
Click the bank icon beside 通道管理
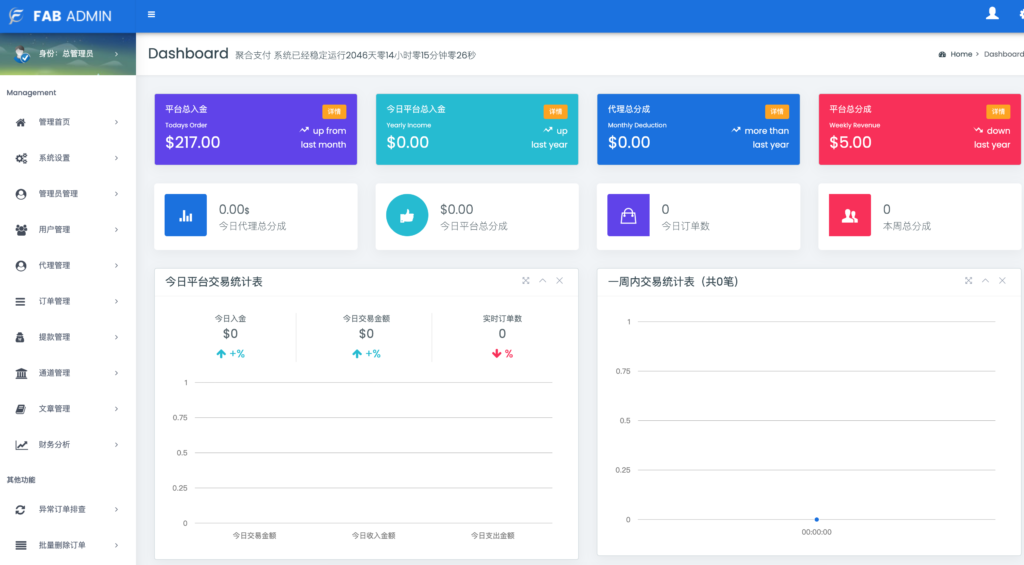[21, 373]
